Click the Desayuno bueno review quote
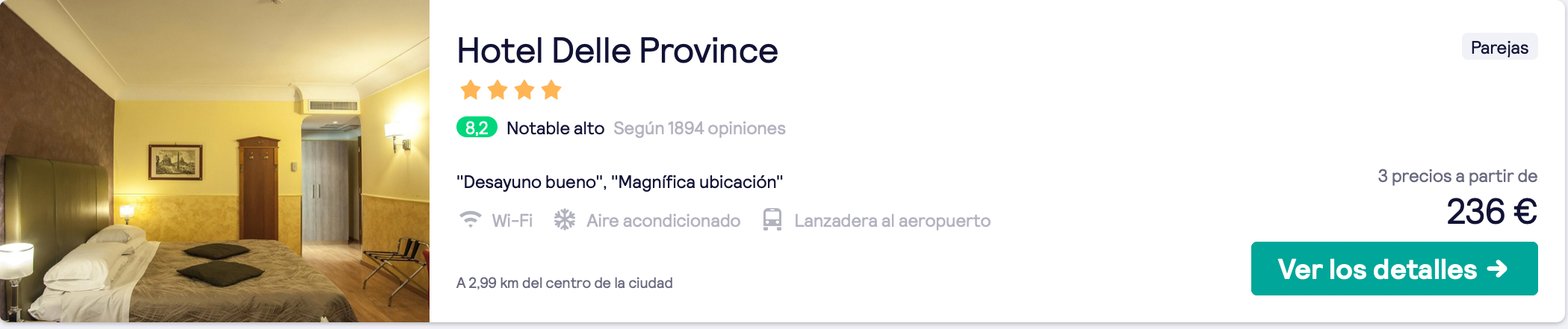 pyautogui.click(x=530, y=182)
